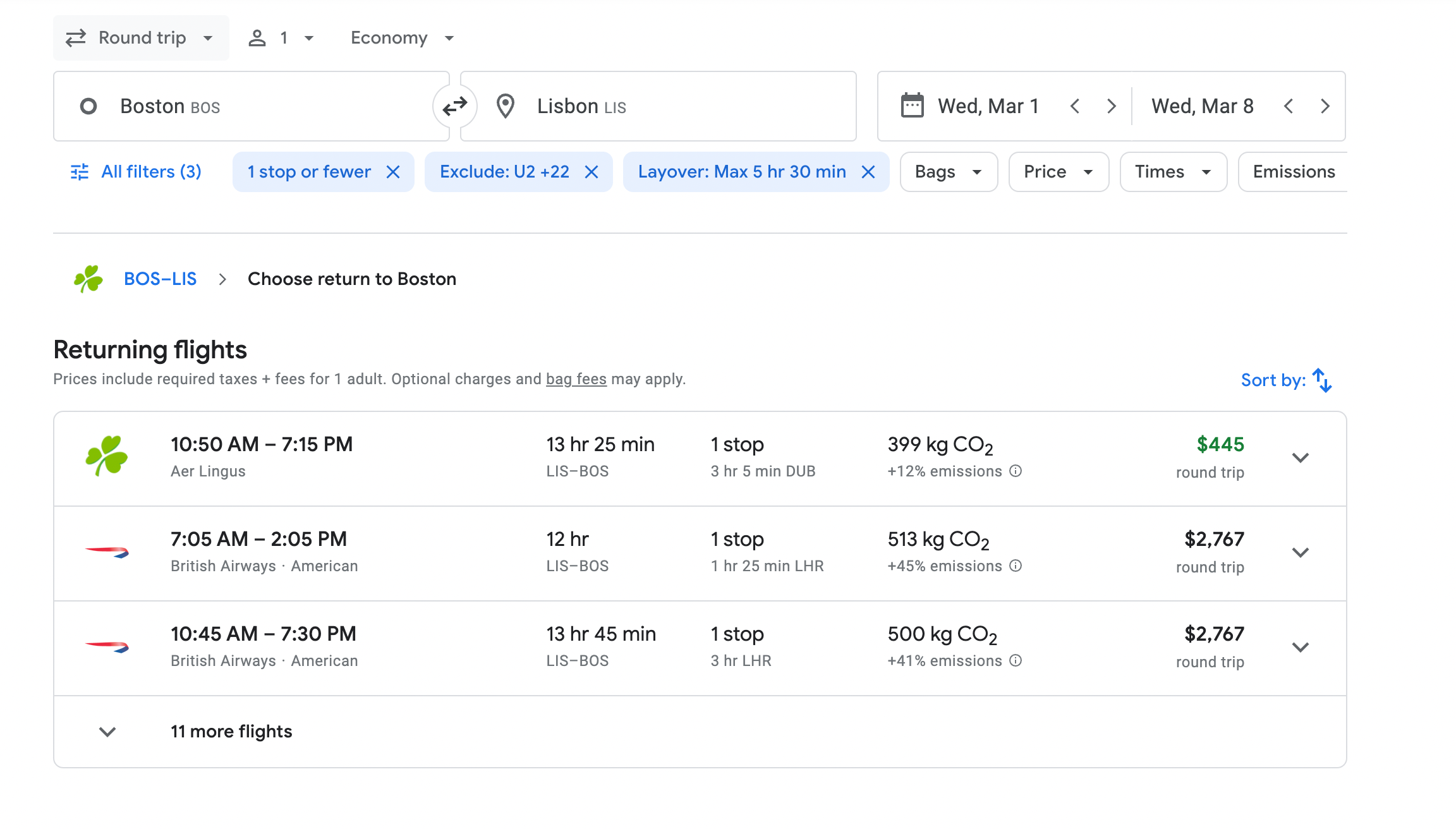This screenshot has width=1456, height=829.
Task: Clear the layover max duration filter
Action: (x=869, y=172)
